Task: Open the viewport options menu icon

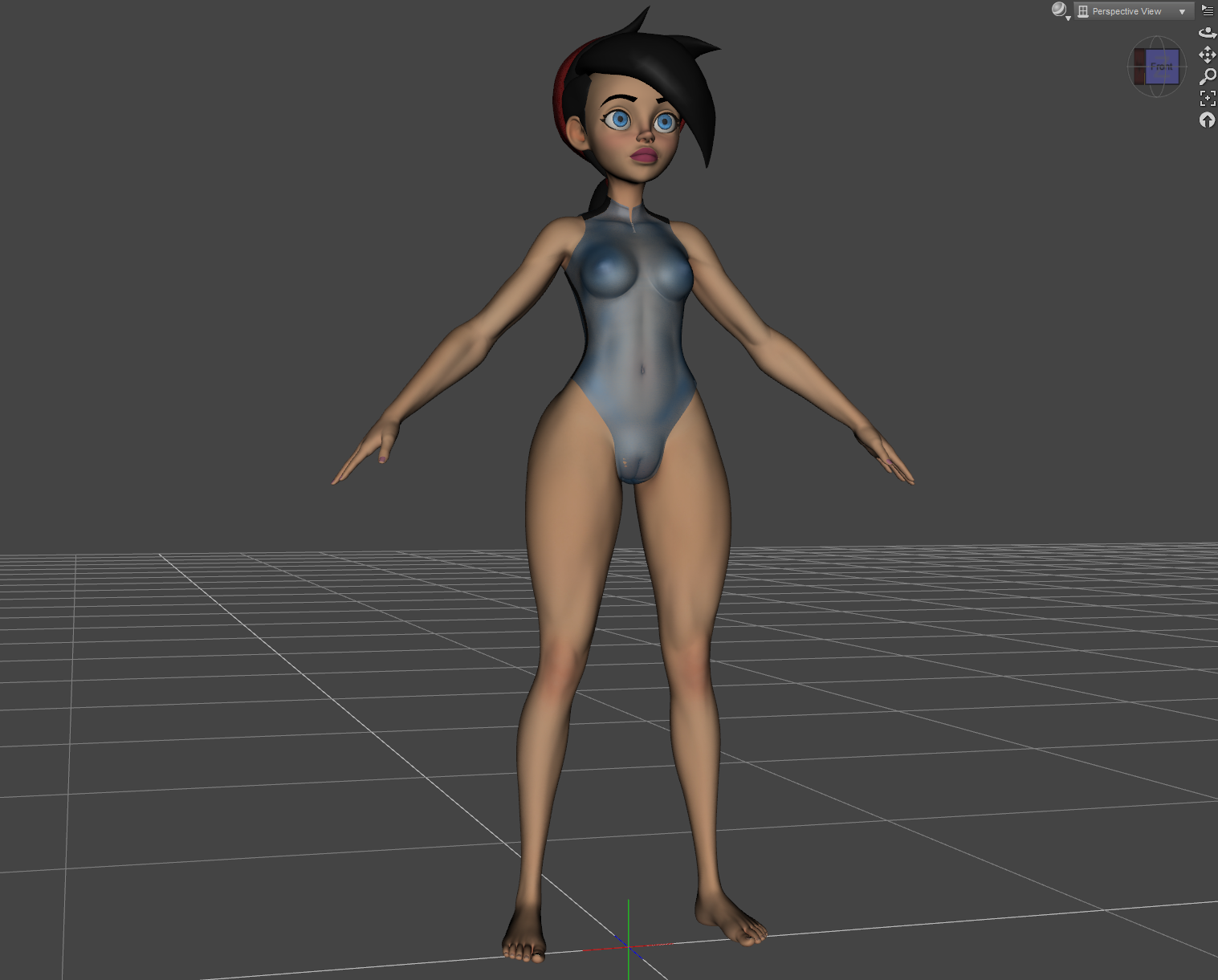Action: pos(1208,10)
